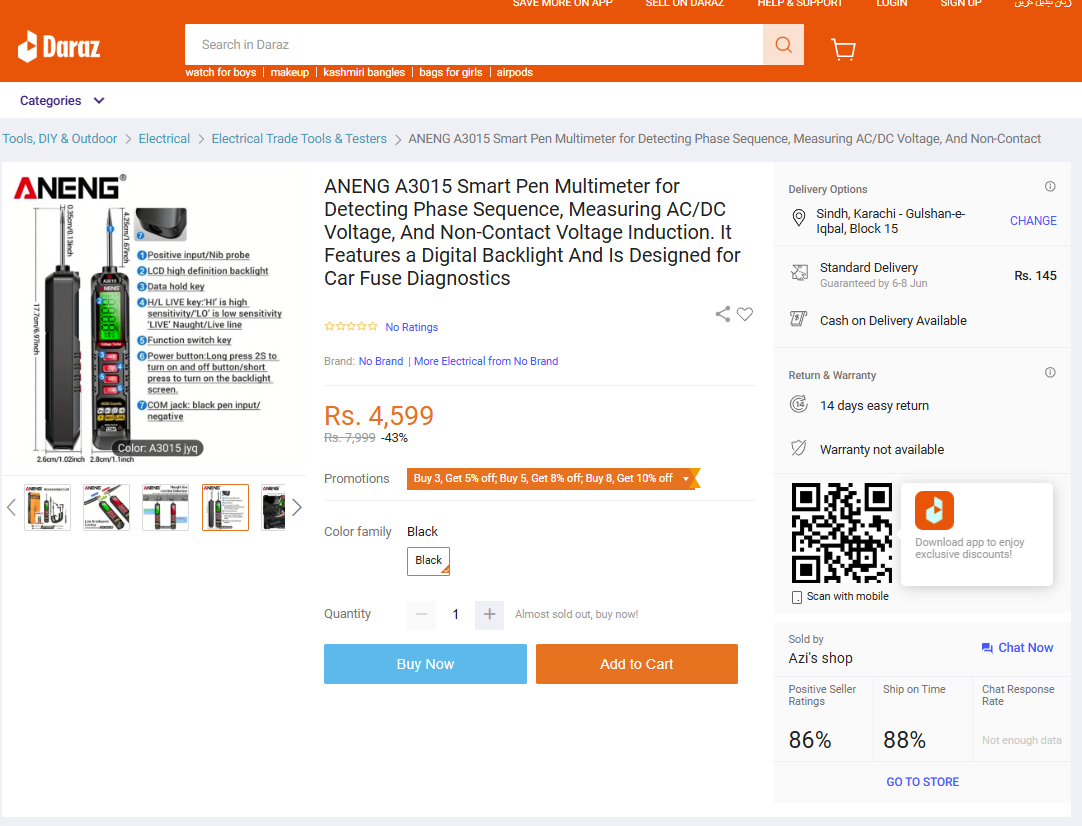Click the orange search magnifier button
The width and height of the screenshot is (1082, 826).
783,45
